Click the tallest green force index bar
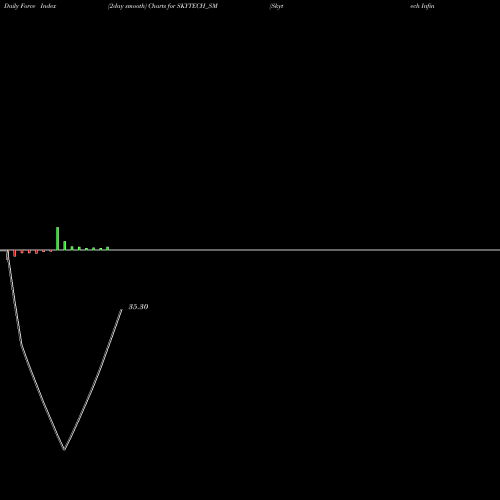Screen dimensions: 500x500 (x=58, y=238)
